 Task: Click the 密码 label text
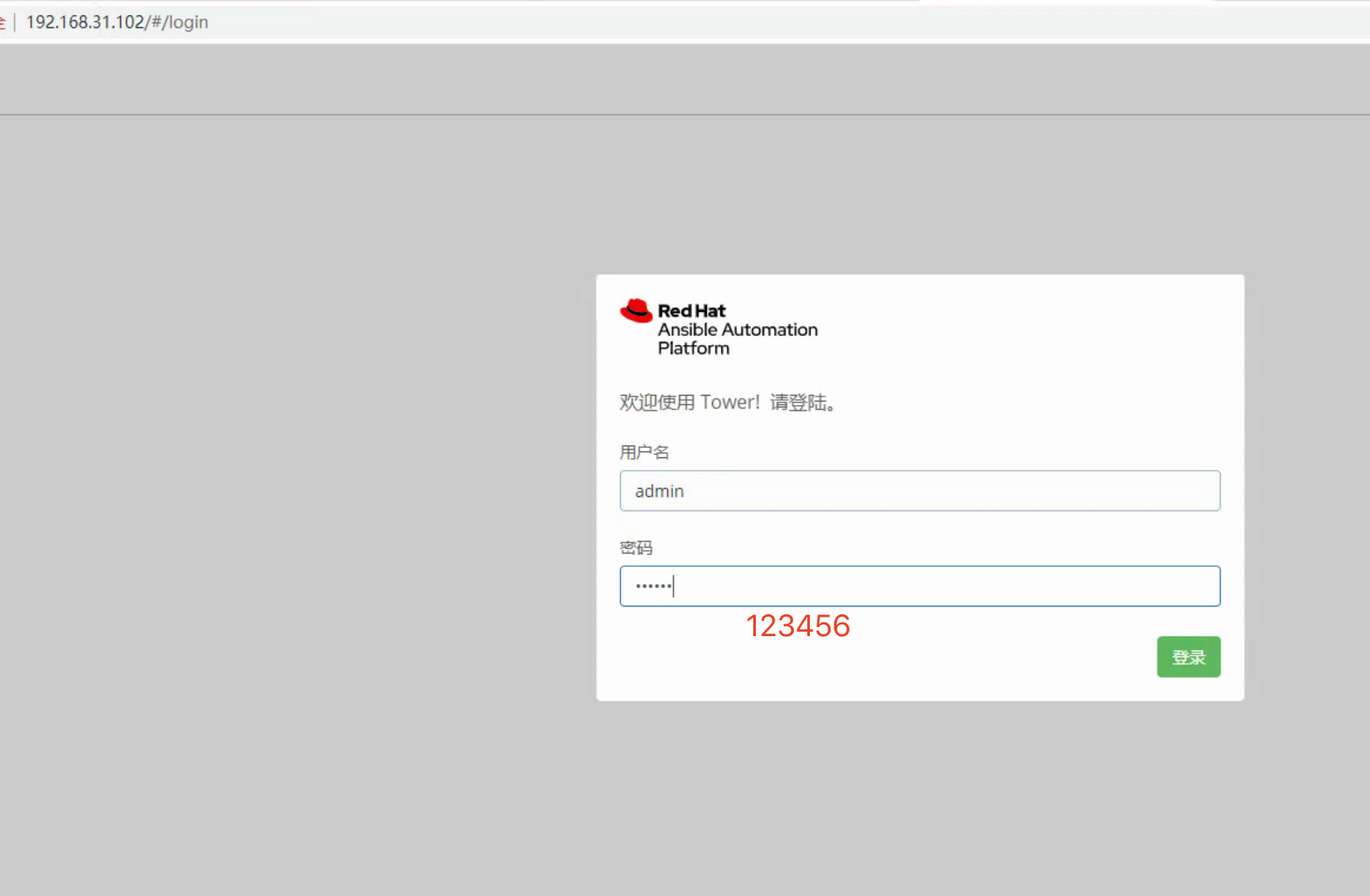point(636,548)
